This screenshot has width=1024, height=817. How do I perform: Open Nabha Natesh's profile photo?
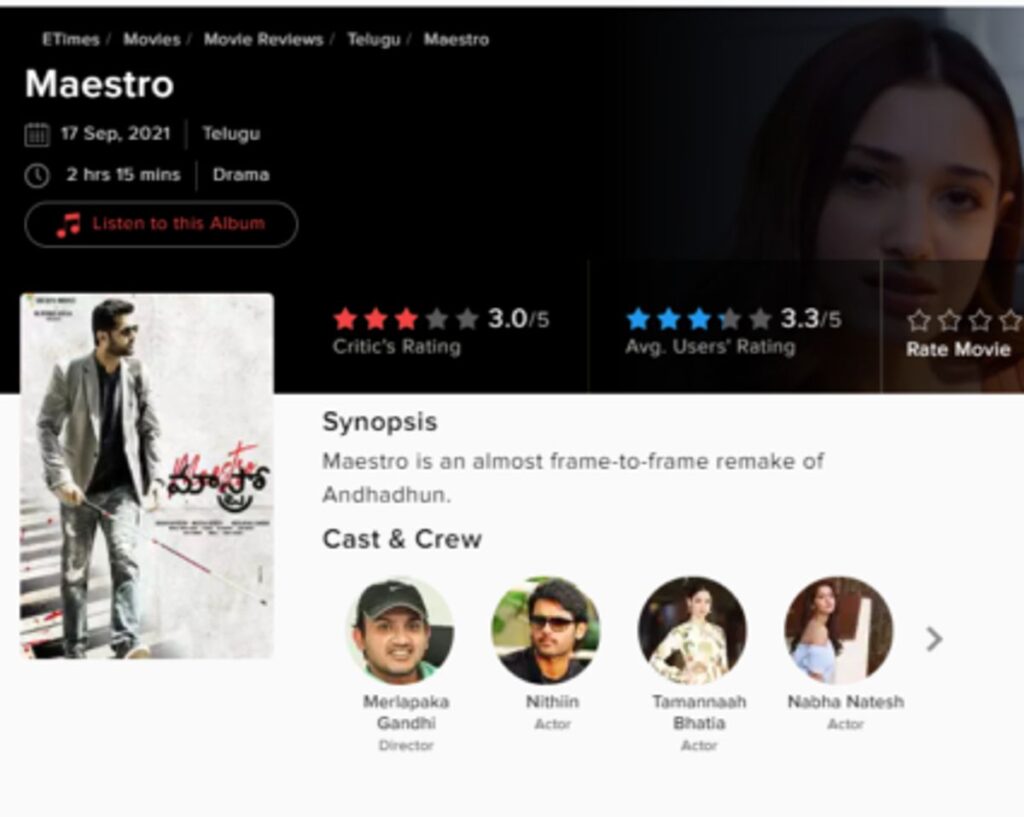click(x=839, y=630)
